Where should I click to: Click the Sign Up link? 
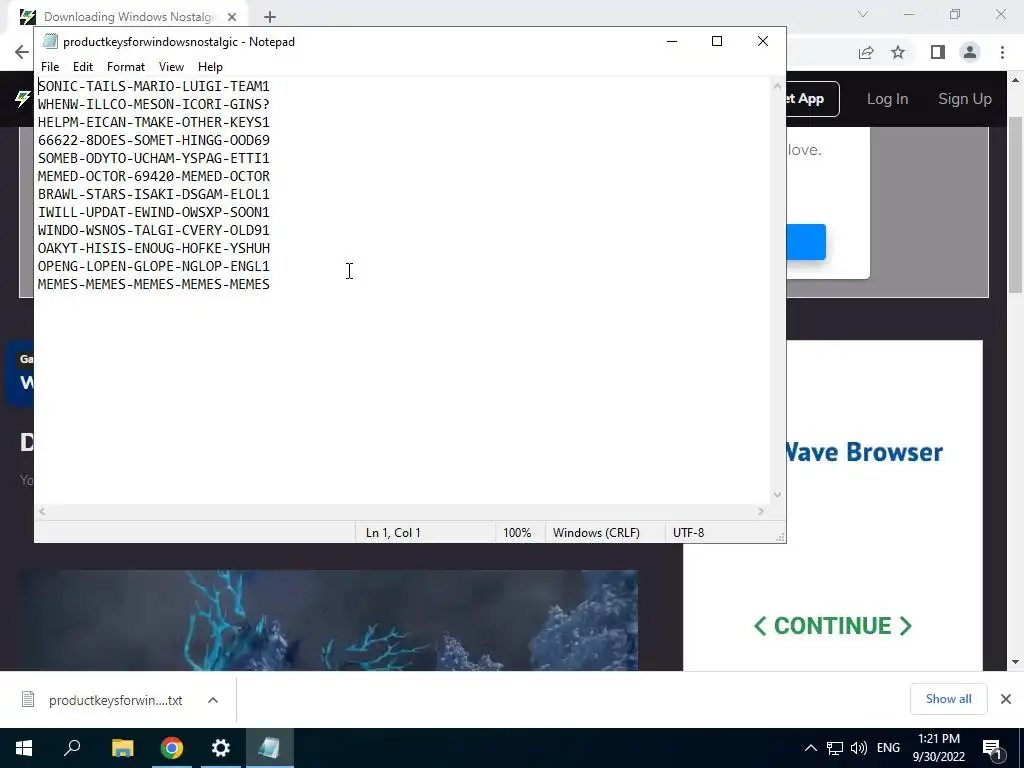(x=965, y=99)
